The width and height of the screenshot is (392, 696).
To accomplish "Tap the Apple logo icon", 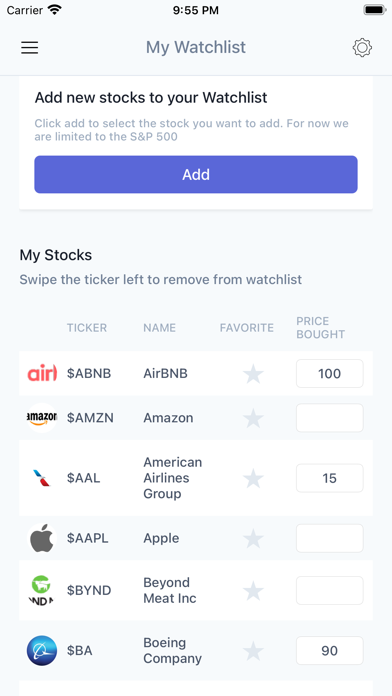I will (42, 538).
